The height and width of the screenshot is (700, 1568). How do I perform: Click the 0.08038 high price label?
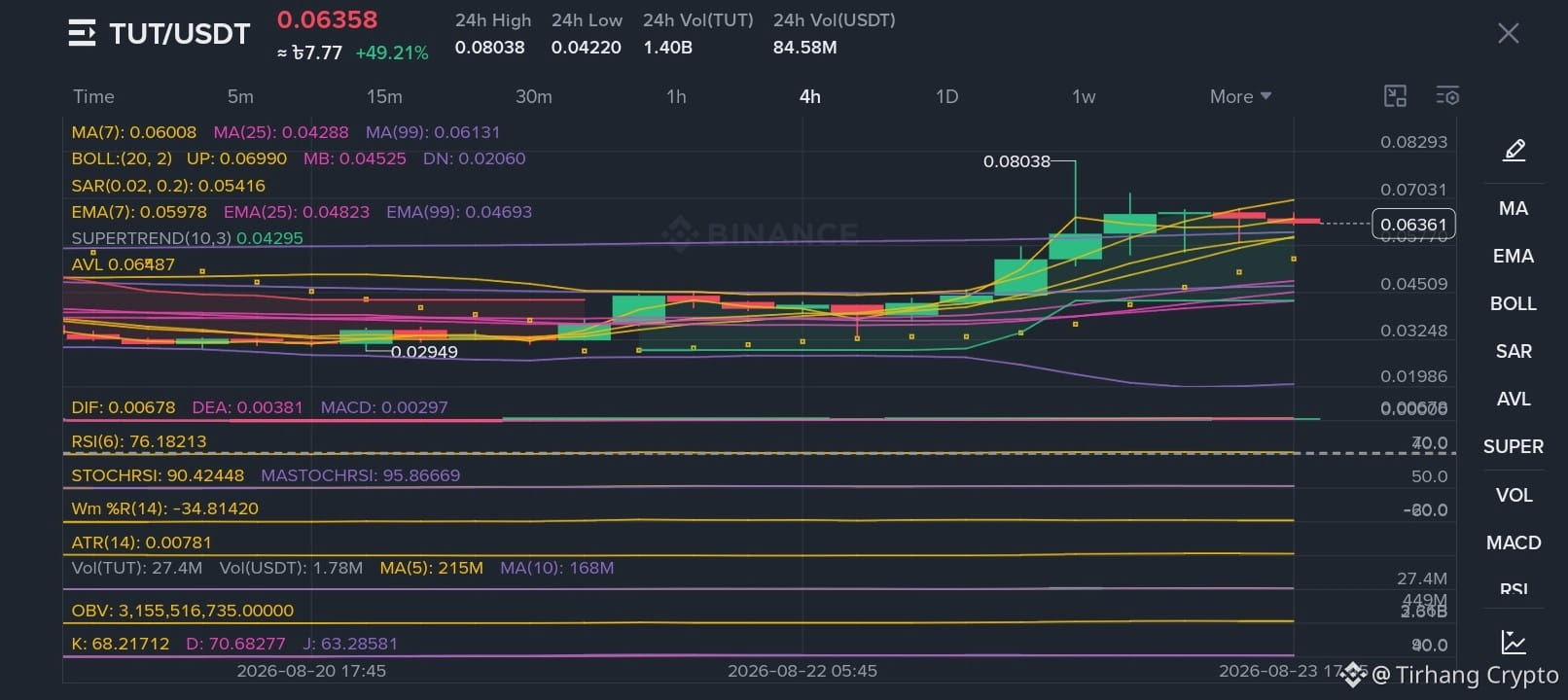coord(1016,161)
